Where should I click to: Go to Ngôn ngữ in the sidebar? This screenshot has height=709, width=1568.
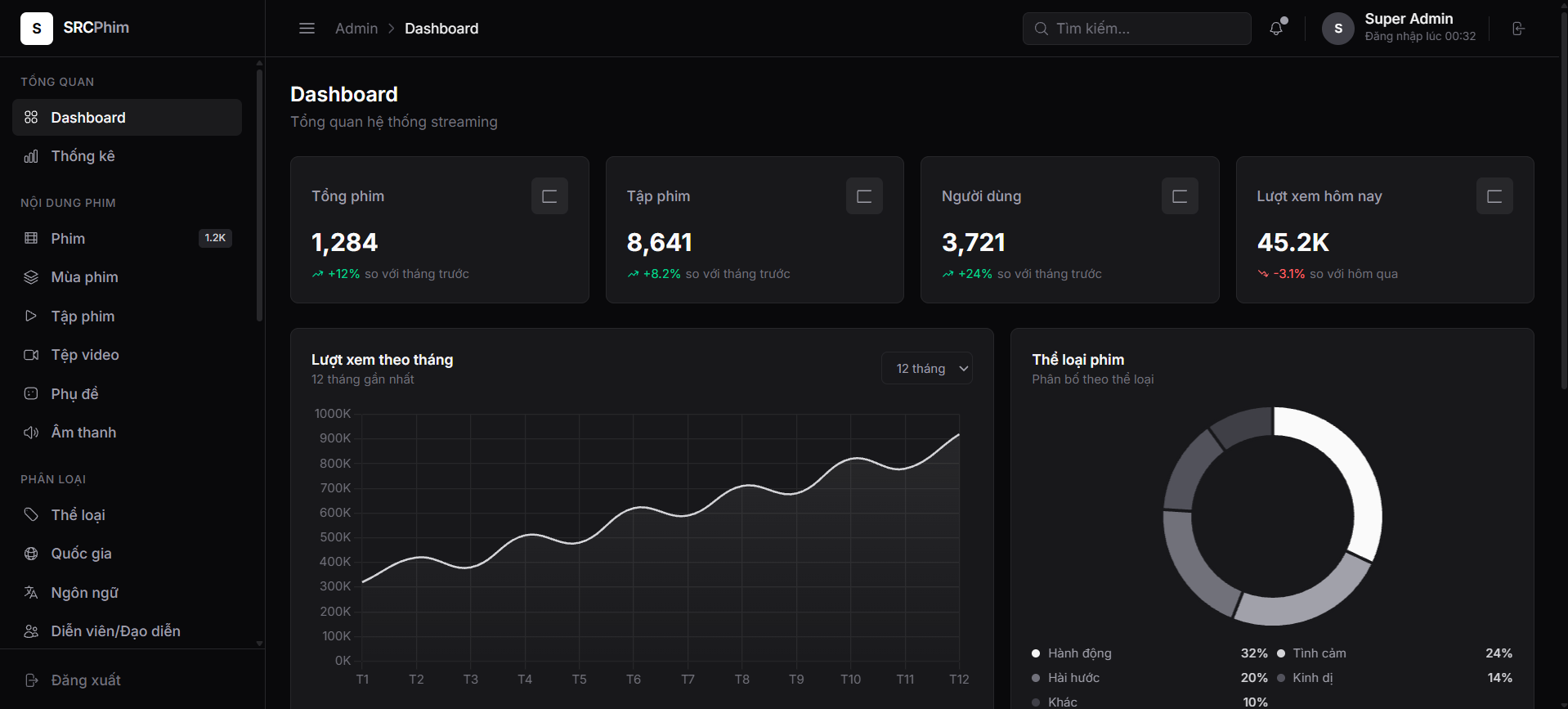[x=127, y=592]
